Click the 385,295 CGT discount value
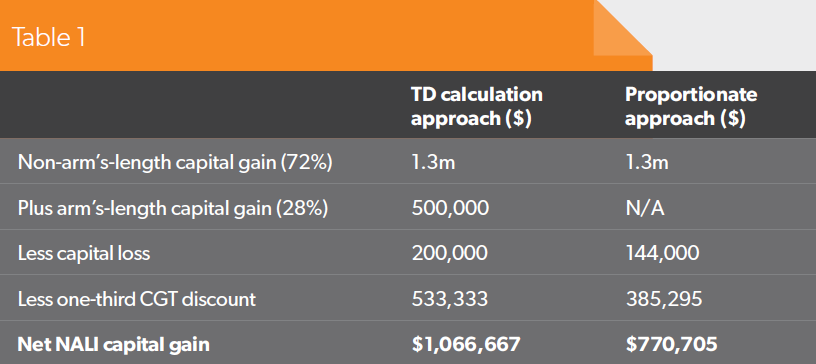The image size is (816, 364). click(x=664, y=299)
